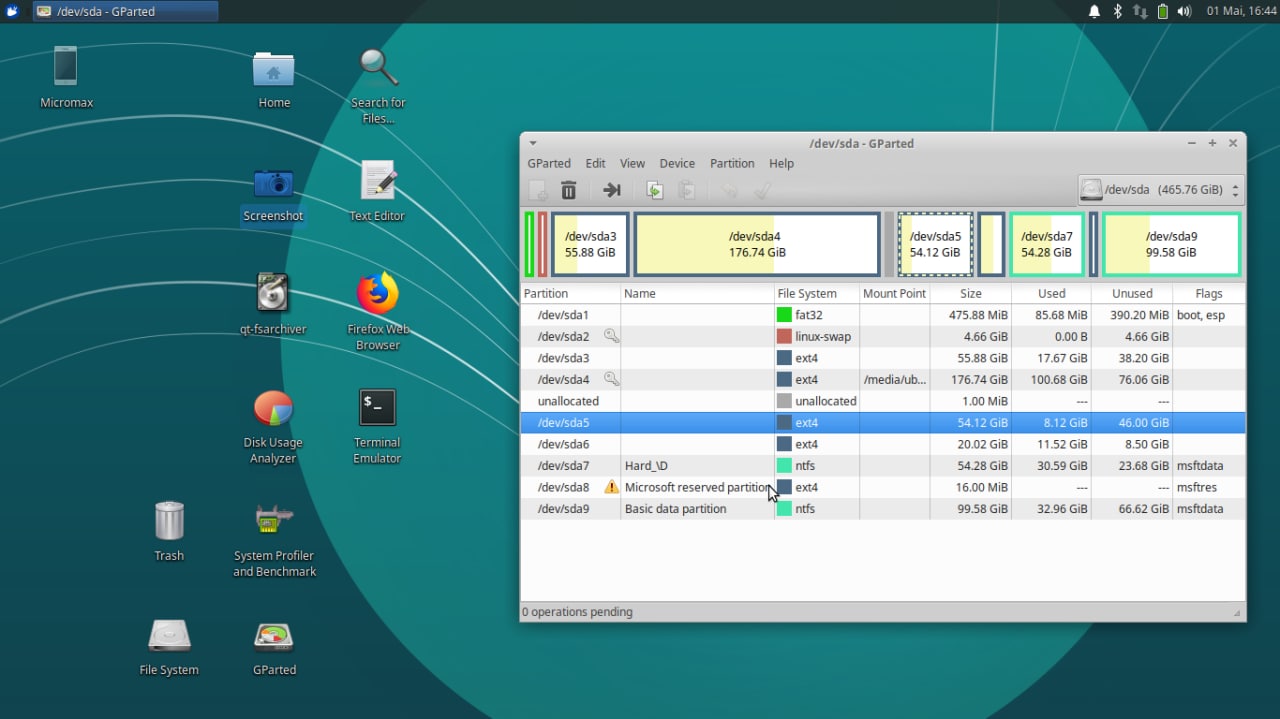
Task: Open the /dev/sda device selector dropdown
Action: point(1160,190)
